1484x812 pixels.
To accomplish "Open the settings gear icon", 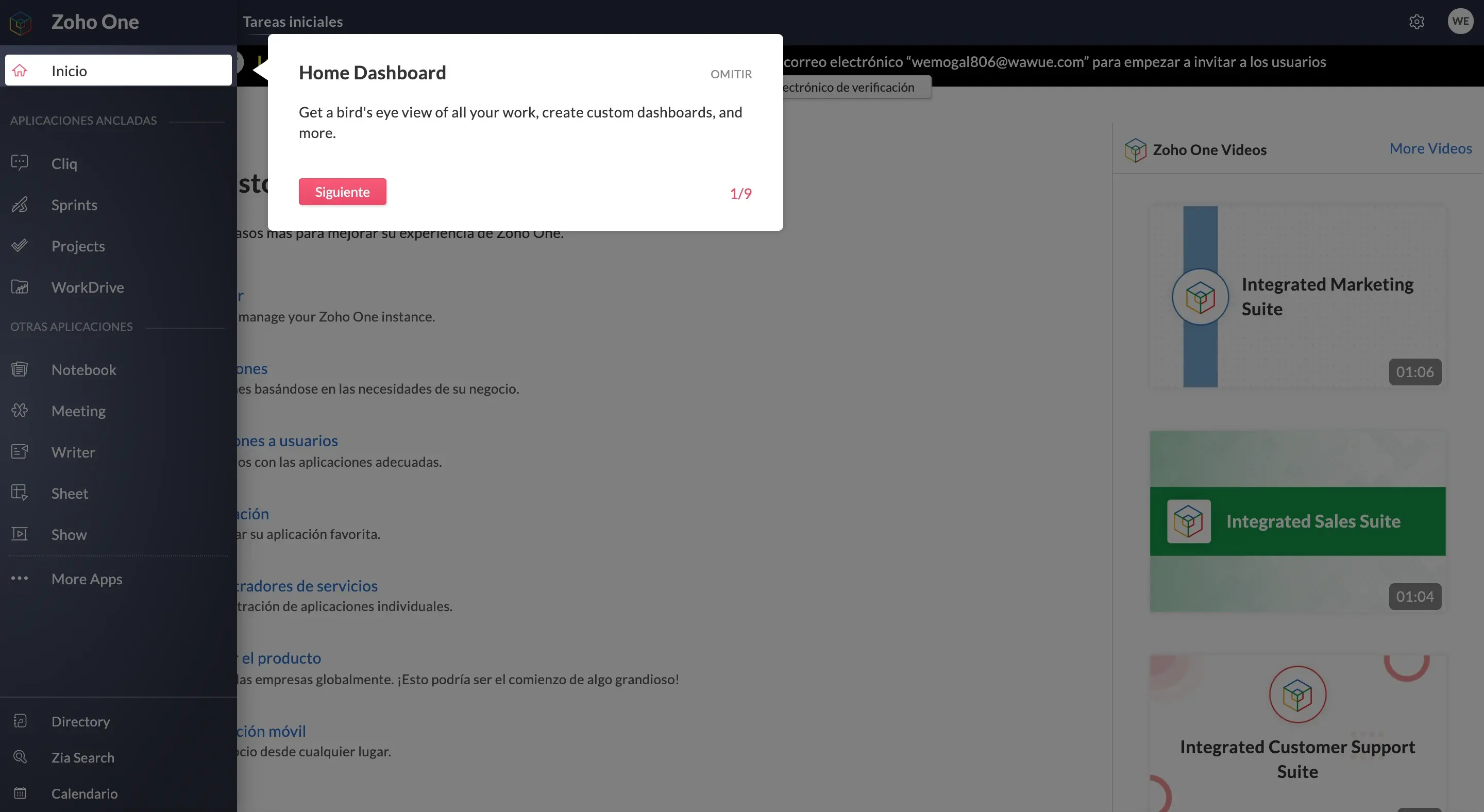I will coord(1416,22).
